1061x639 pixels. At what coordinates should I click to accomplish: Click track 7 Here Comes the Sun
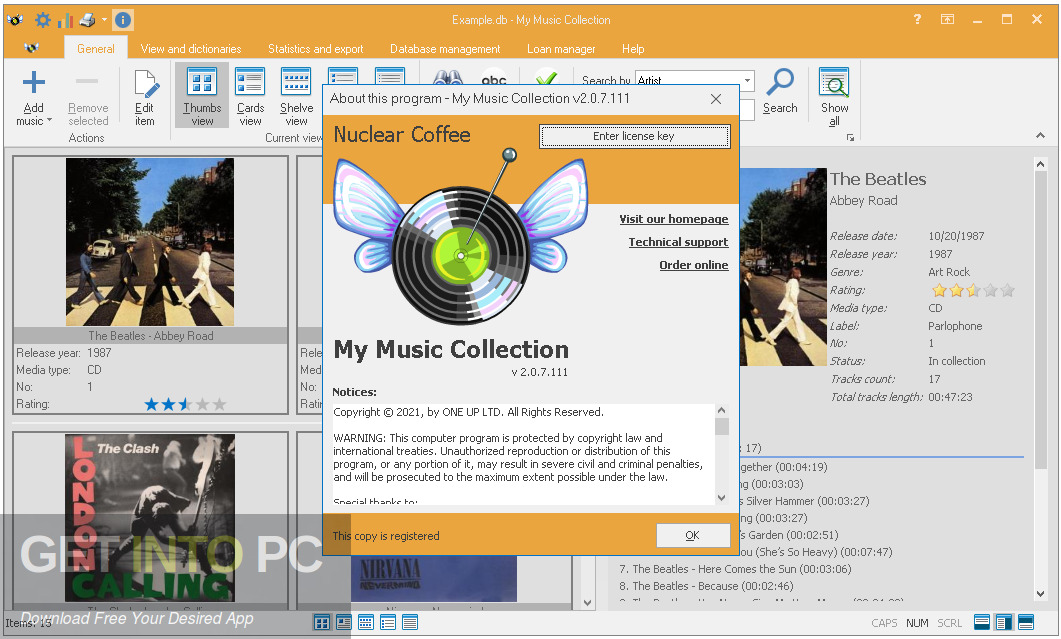point(735,569)
